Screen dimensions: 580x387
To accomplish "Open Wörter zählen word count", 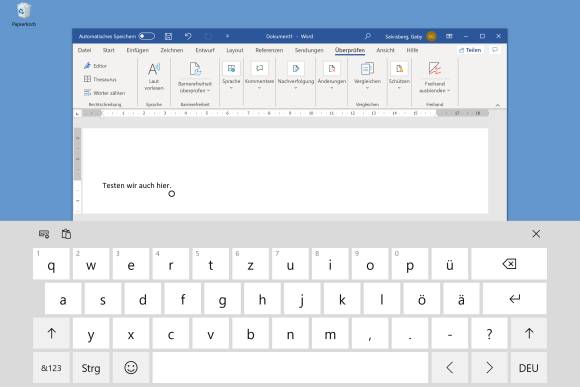I will coord(105,93).
